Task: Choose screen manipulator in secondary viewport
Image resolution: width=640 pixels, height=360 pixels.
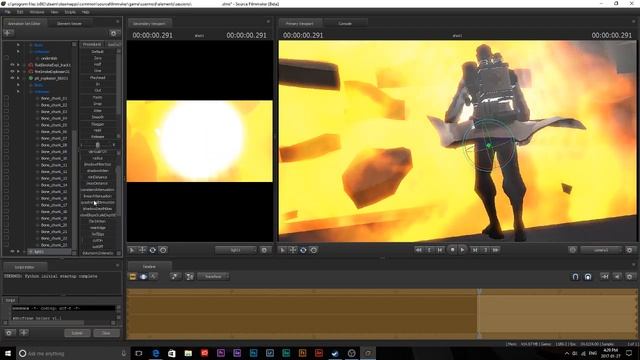Action: pyautogui.click(x=163, y=250)
